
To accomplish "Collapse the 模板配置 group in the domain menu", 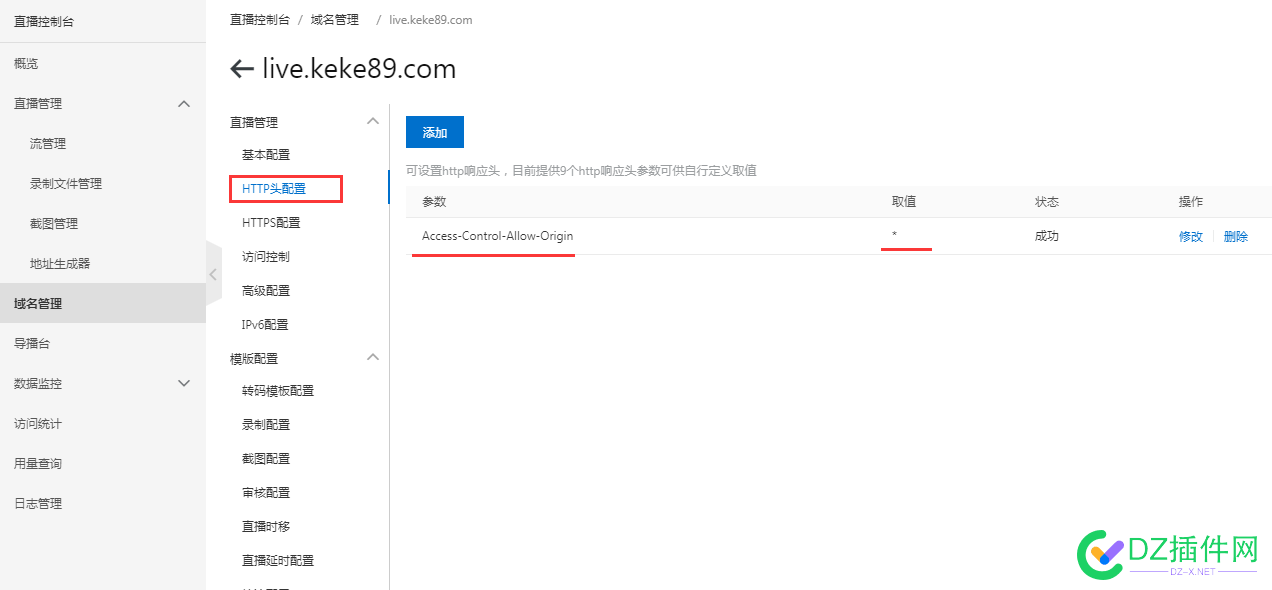I will tap(373, 357).
